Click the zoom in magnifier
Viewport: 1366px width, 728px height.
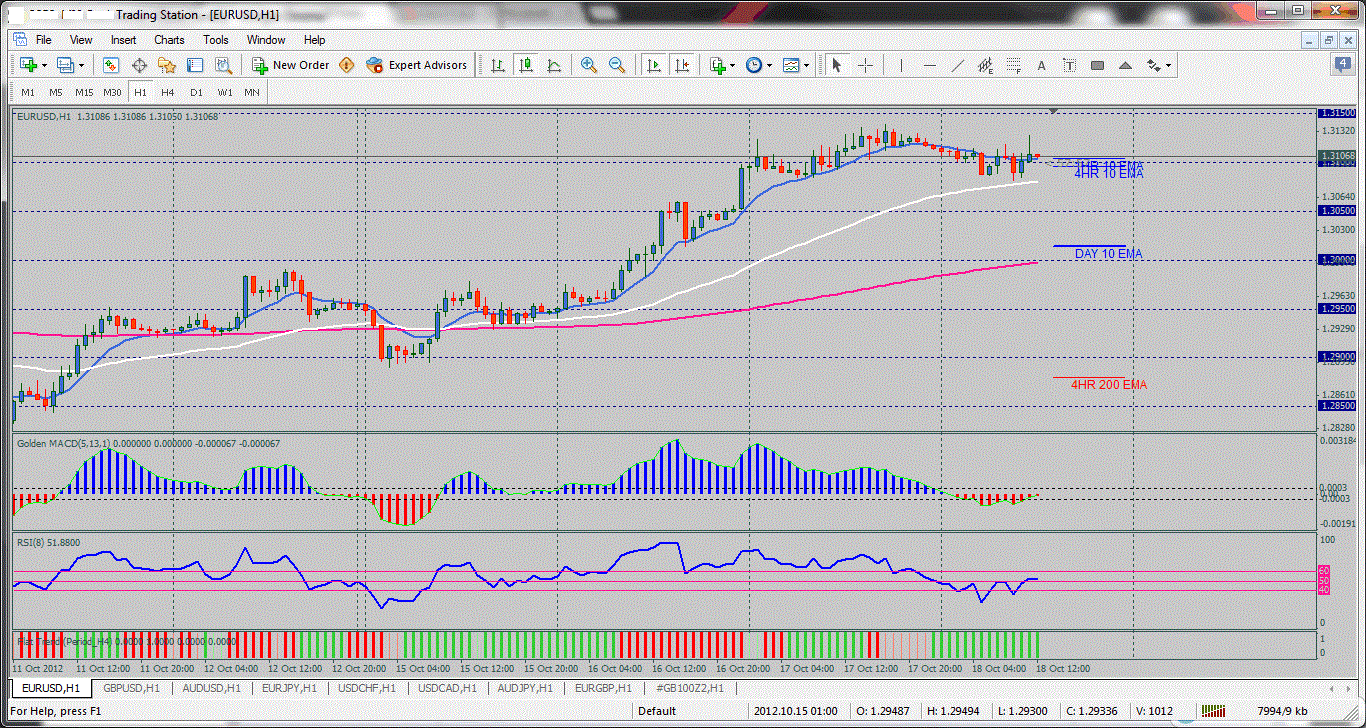(589, 65)
